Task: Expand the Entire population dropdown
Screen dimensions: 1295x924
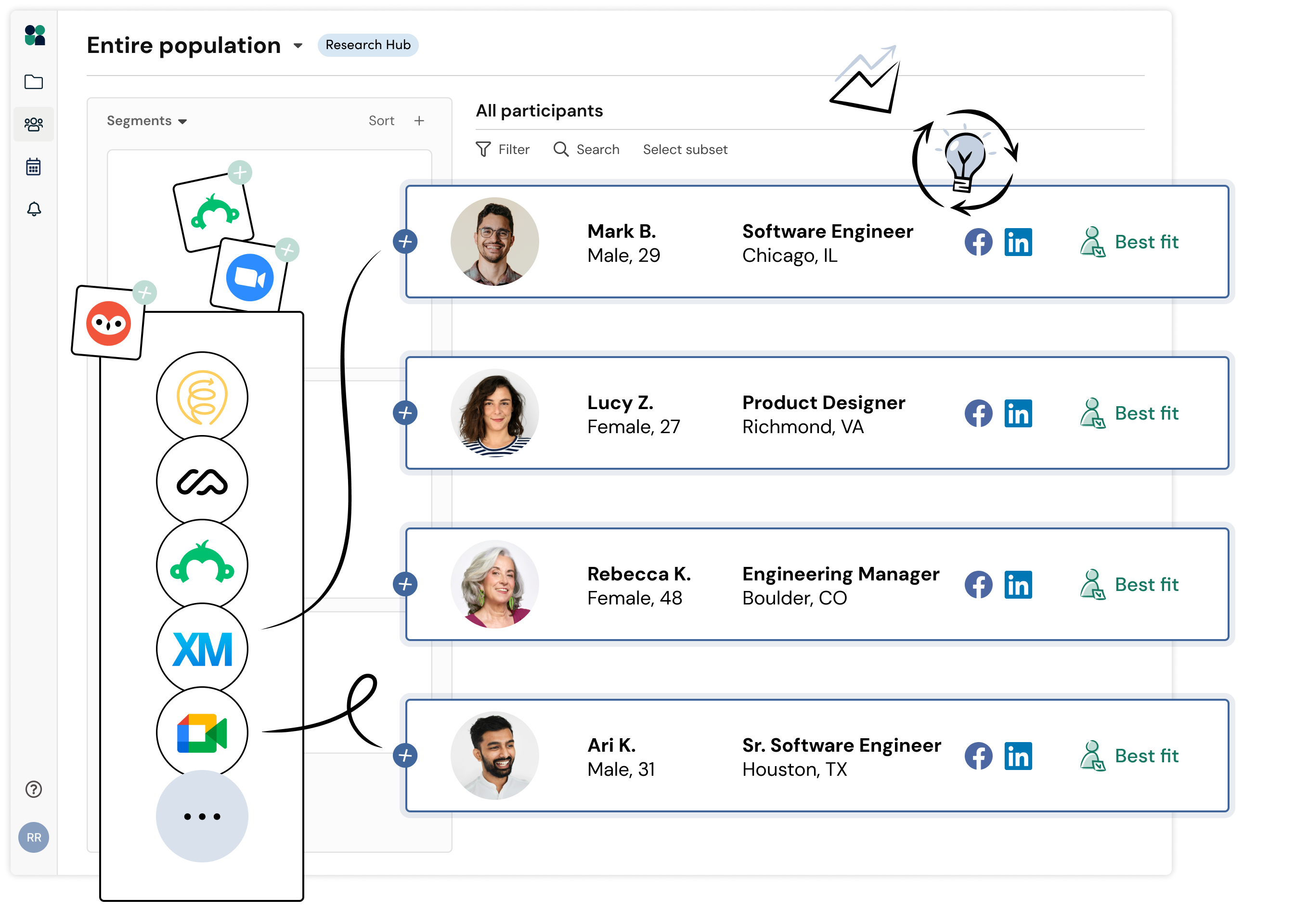Action: tap(298, 46)
